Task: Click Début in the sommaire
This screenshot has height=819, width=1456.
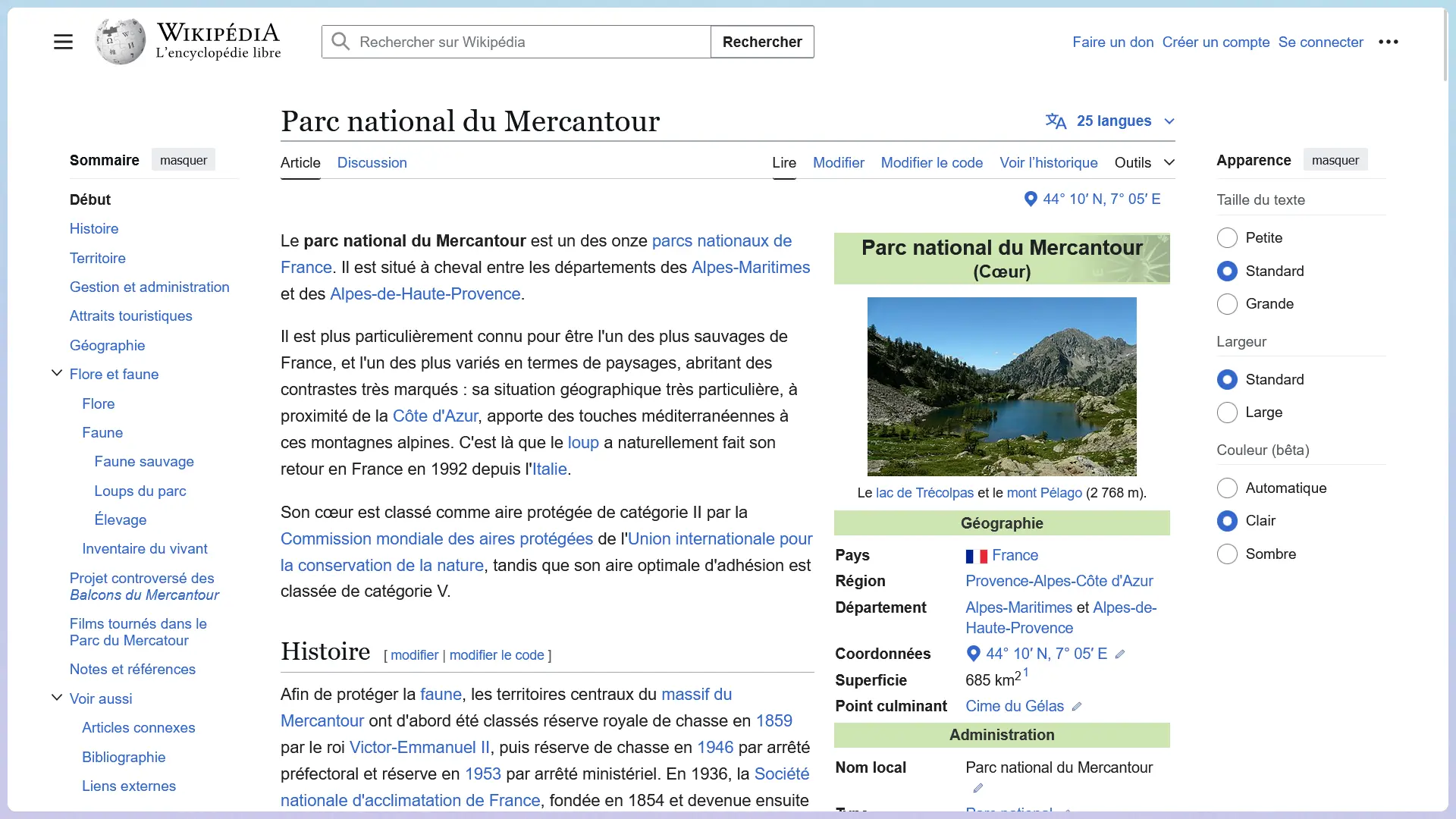Action: [90, 199]
